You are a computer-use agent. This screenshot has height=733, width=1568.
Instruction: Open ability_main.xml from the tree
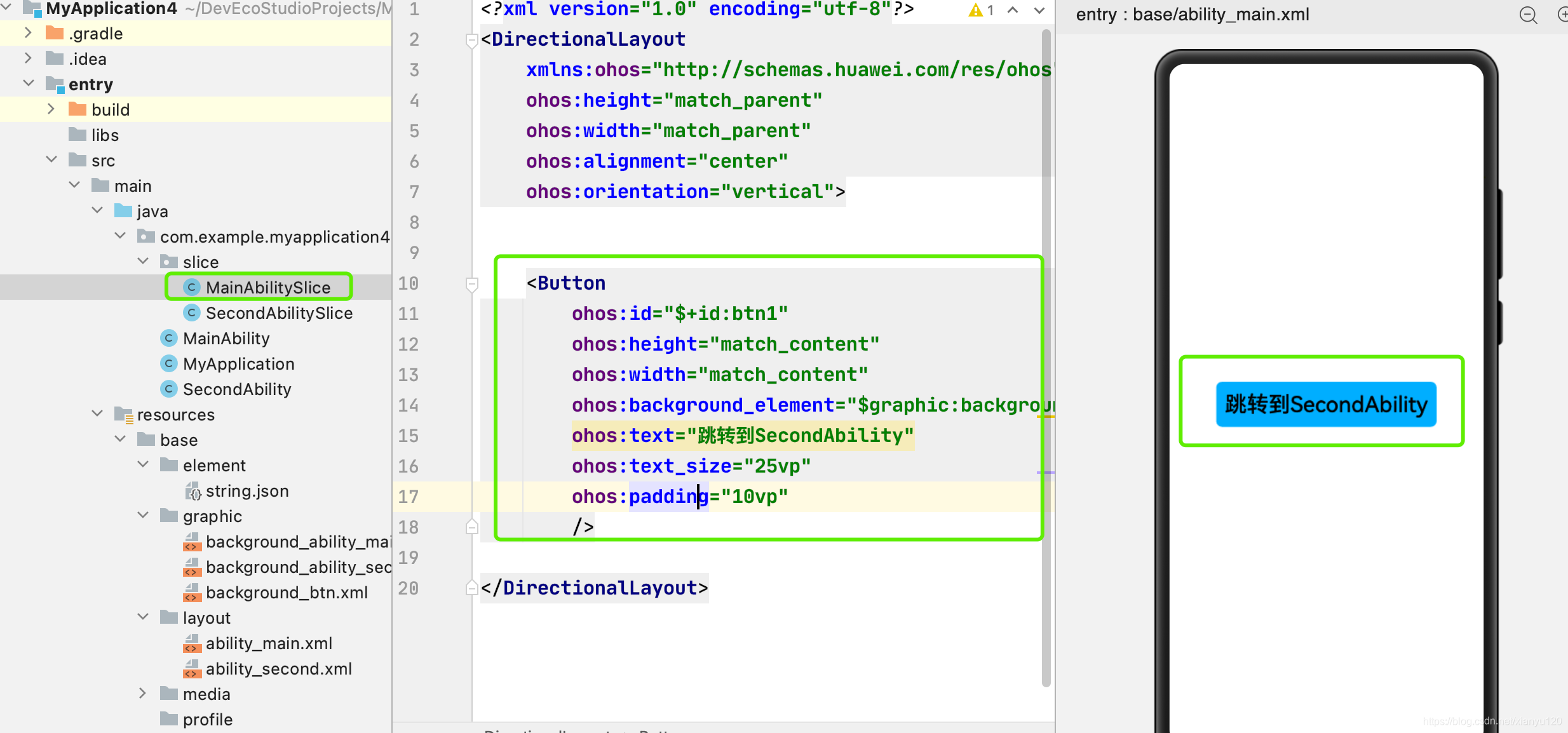(269, 643)
